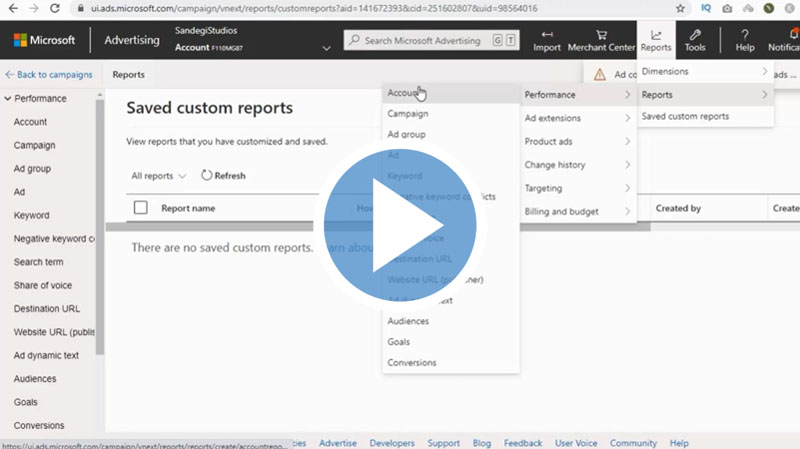Open Audiences report in sidebar
The width and height of the screenshot is (800, 449).
(x=35, y=379)
